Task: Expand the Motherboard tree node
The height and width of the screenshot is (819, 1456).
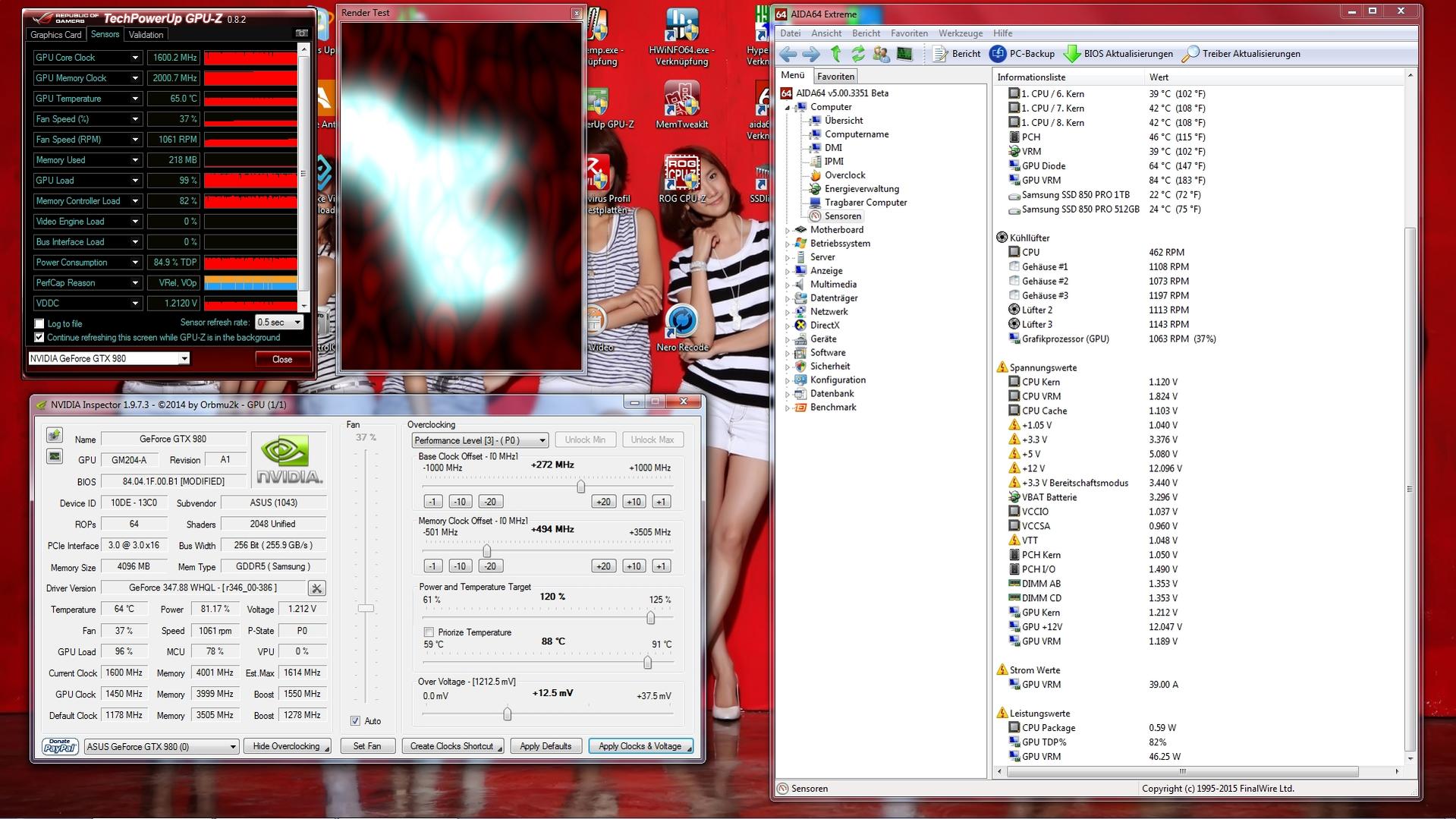Action: [788, 230]
